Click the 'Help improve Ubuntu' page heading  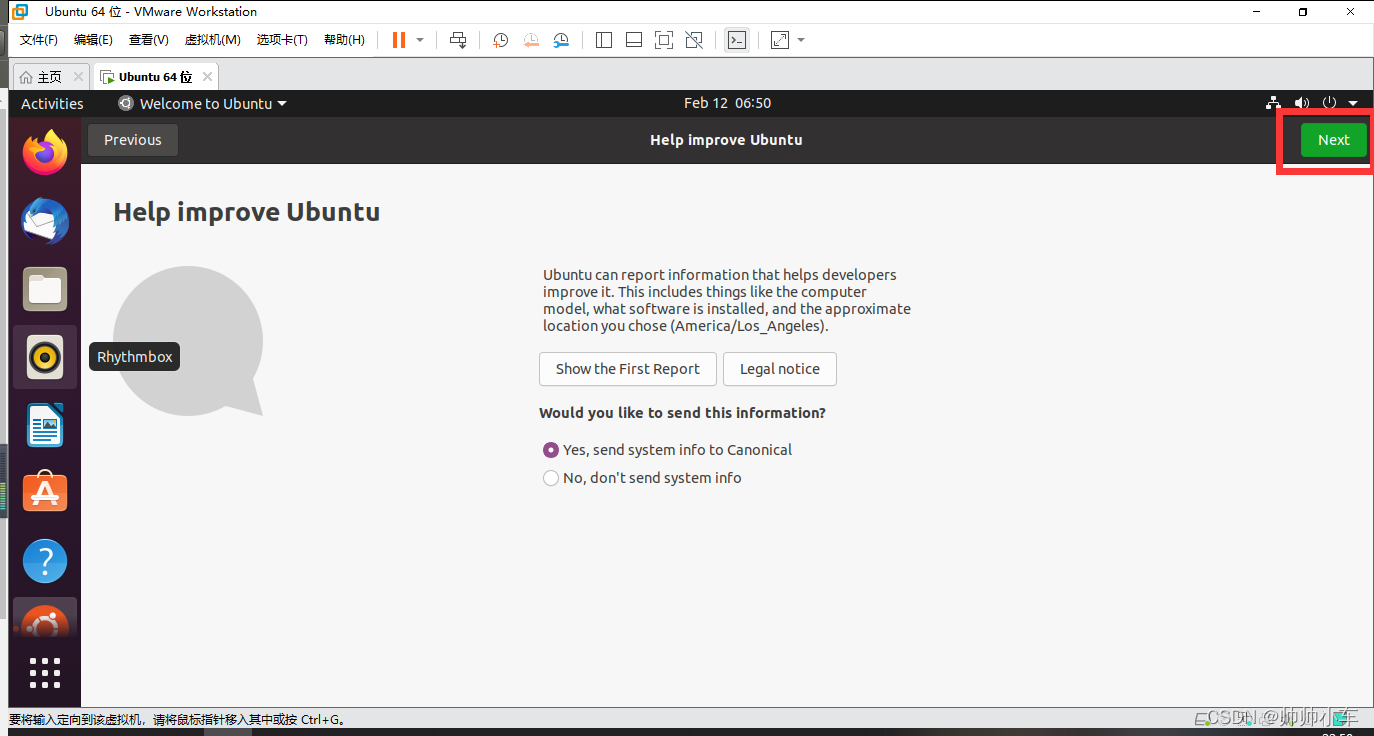tap(247, 212)
